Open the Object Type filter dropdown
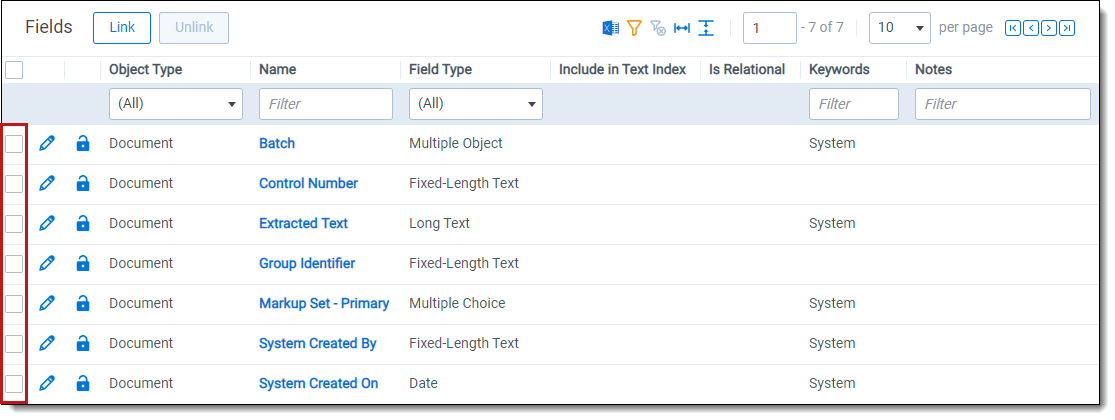Screen dimensions: 1115x420 (176, 104)
